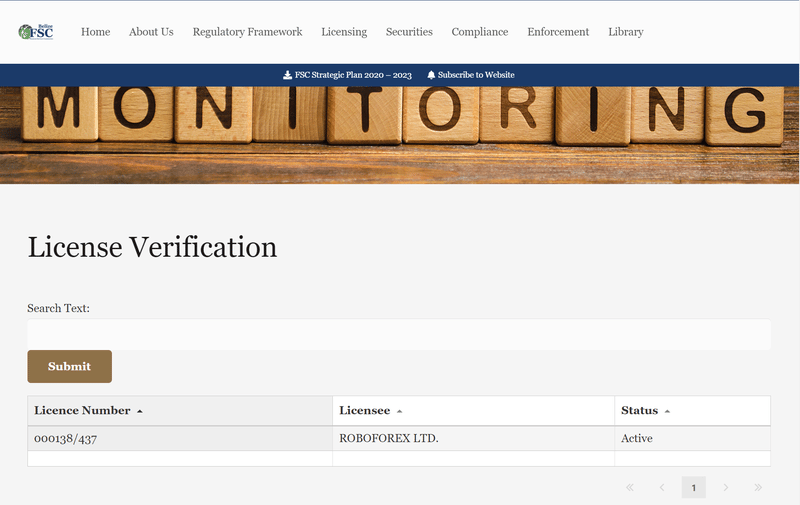Viewport: 800px width, 505px height.
Task: Sort table by Status column
Action: pos(645,411)
